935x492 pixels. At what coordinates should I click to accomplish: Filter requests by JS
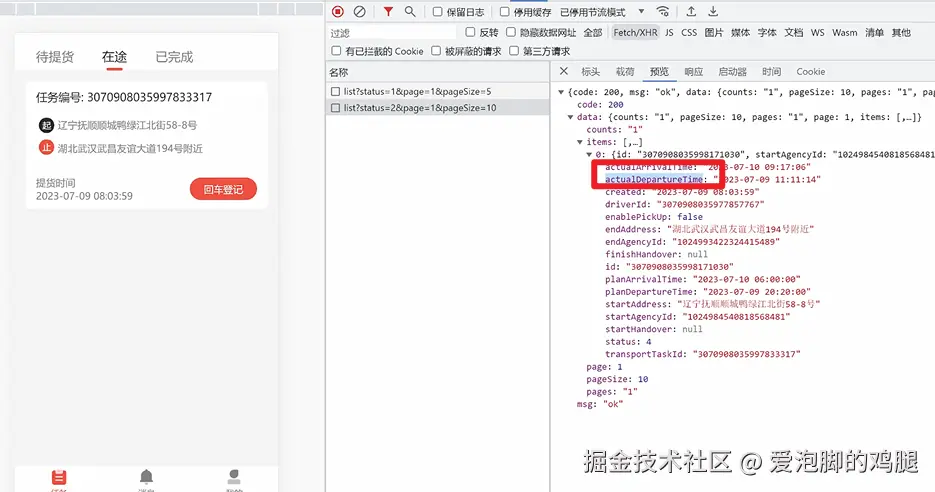pos(669,33)
